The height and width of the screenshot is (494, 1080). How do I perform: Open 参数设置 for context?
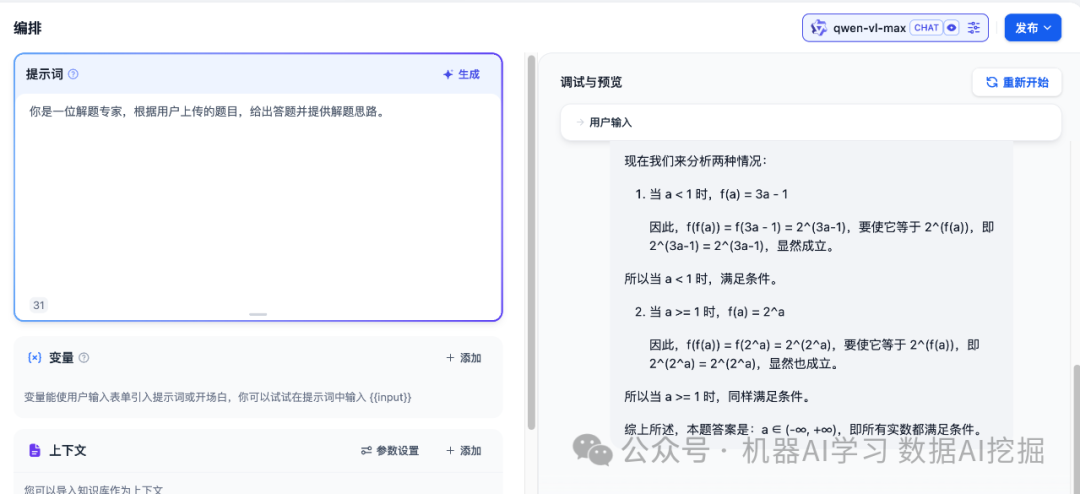[390, 451]
